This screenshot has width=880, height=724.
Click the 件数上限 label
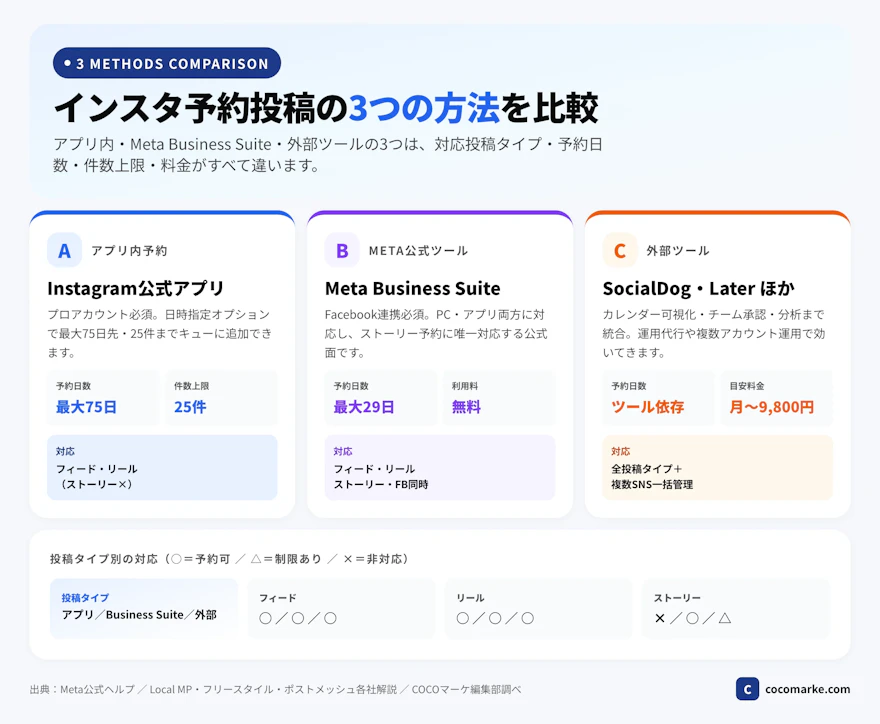click(191, 386)
